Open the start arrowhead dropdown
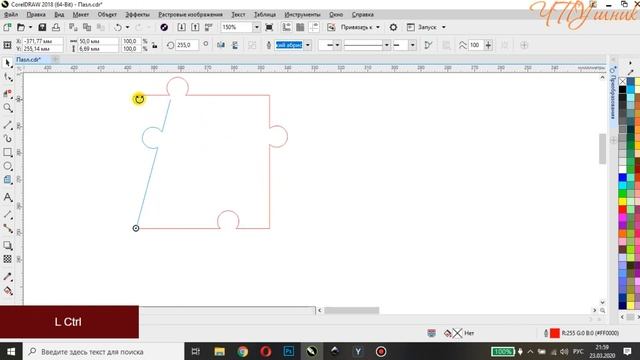This screenshot has height=360, width=640. point(337,45)
